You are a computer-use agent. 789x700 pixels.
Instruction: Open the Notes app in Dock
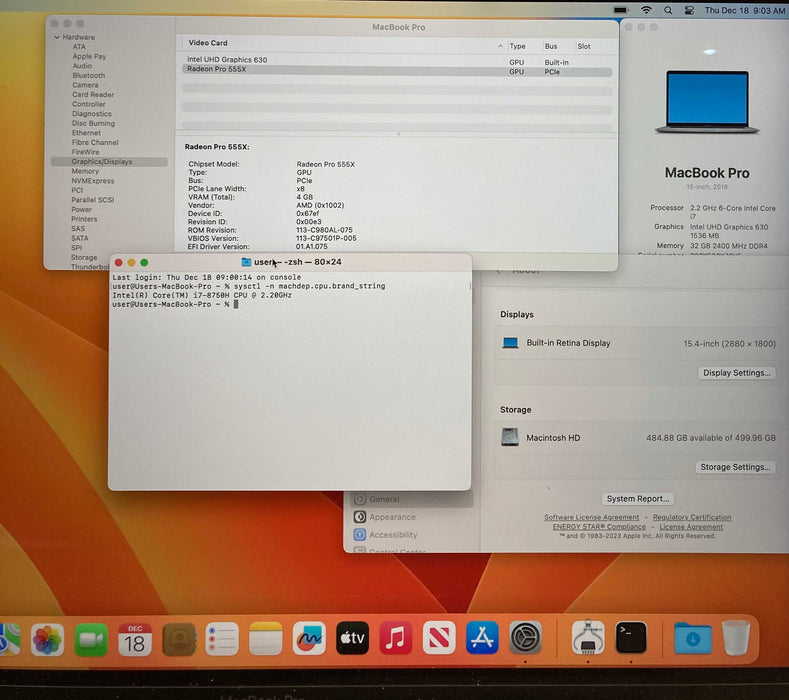[x=266, y=639]
